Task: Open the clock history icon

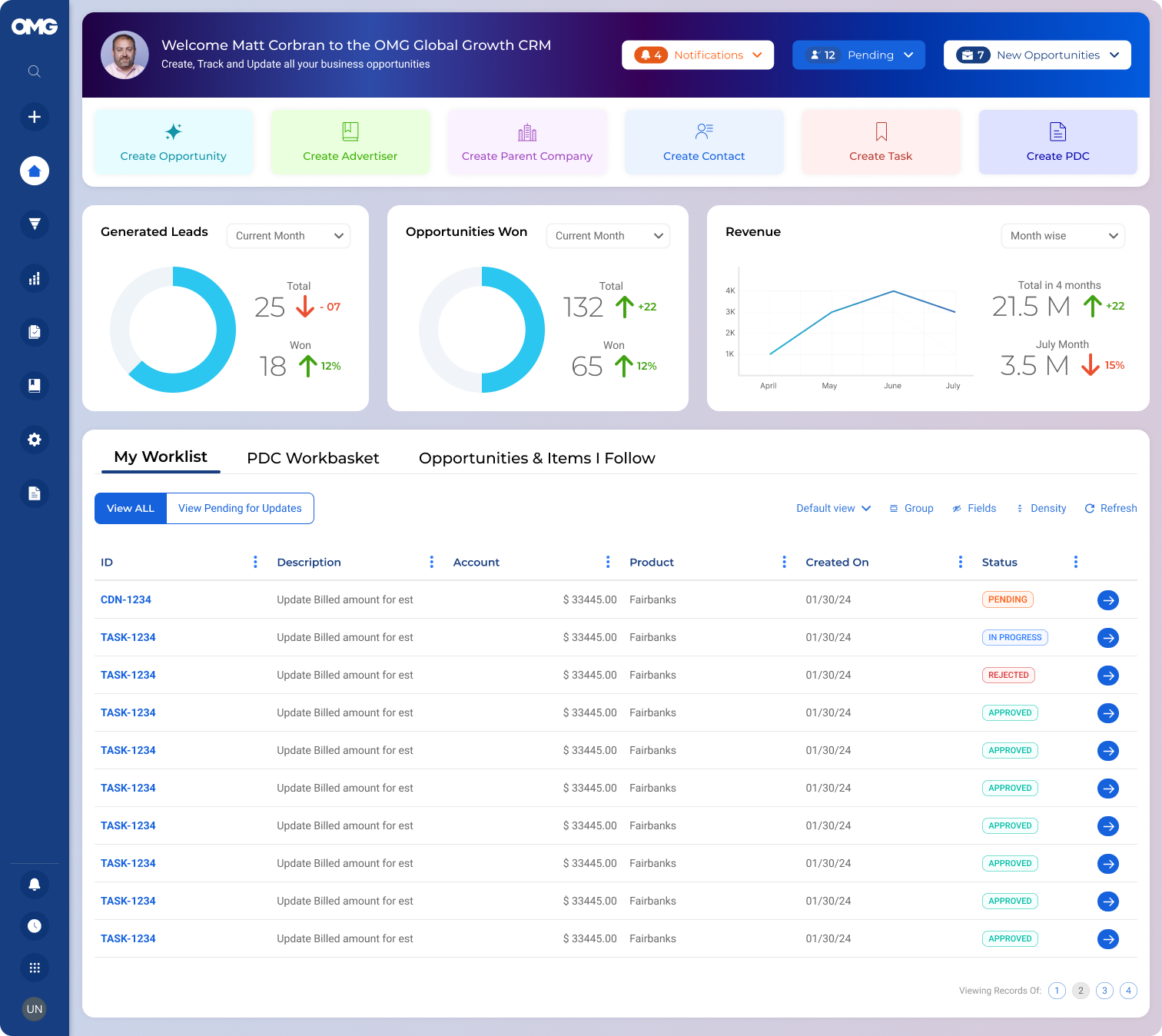Action: [x=34, y=926]
